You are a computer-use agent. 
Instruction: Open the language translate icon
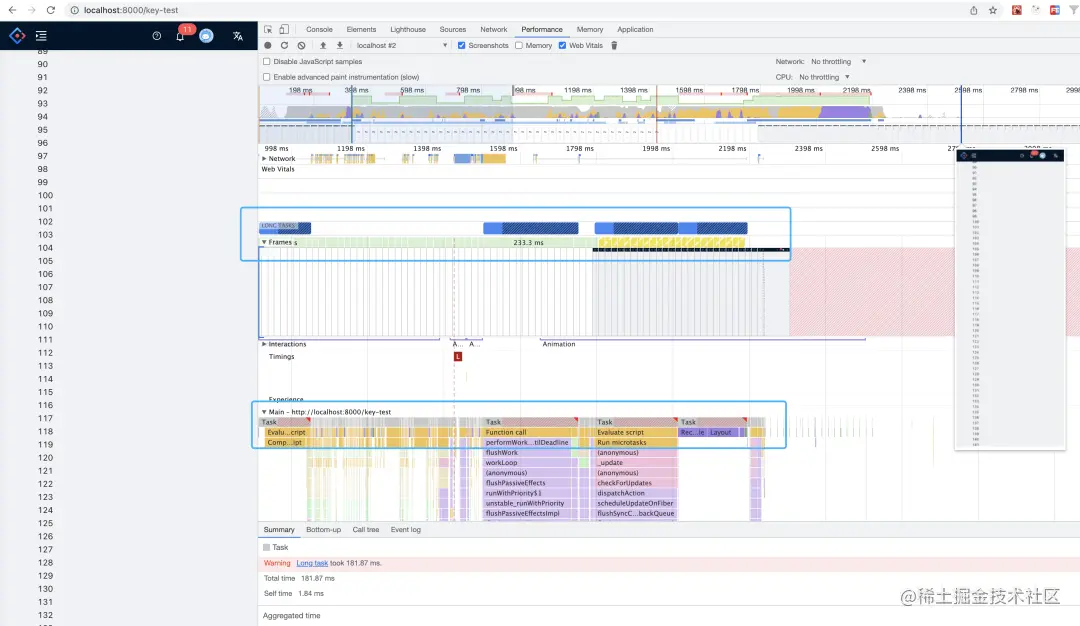pyautogui.click(x=238, y=36)
